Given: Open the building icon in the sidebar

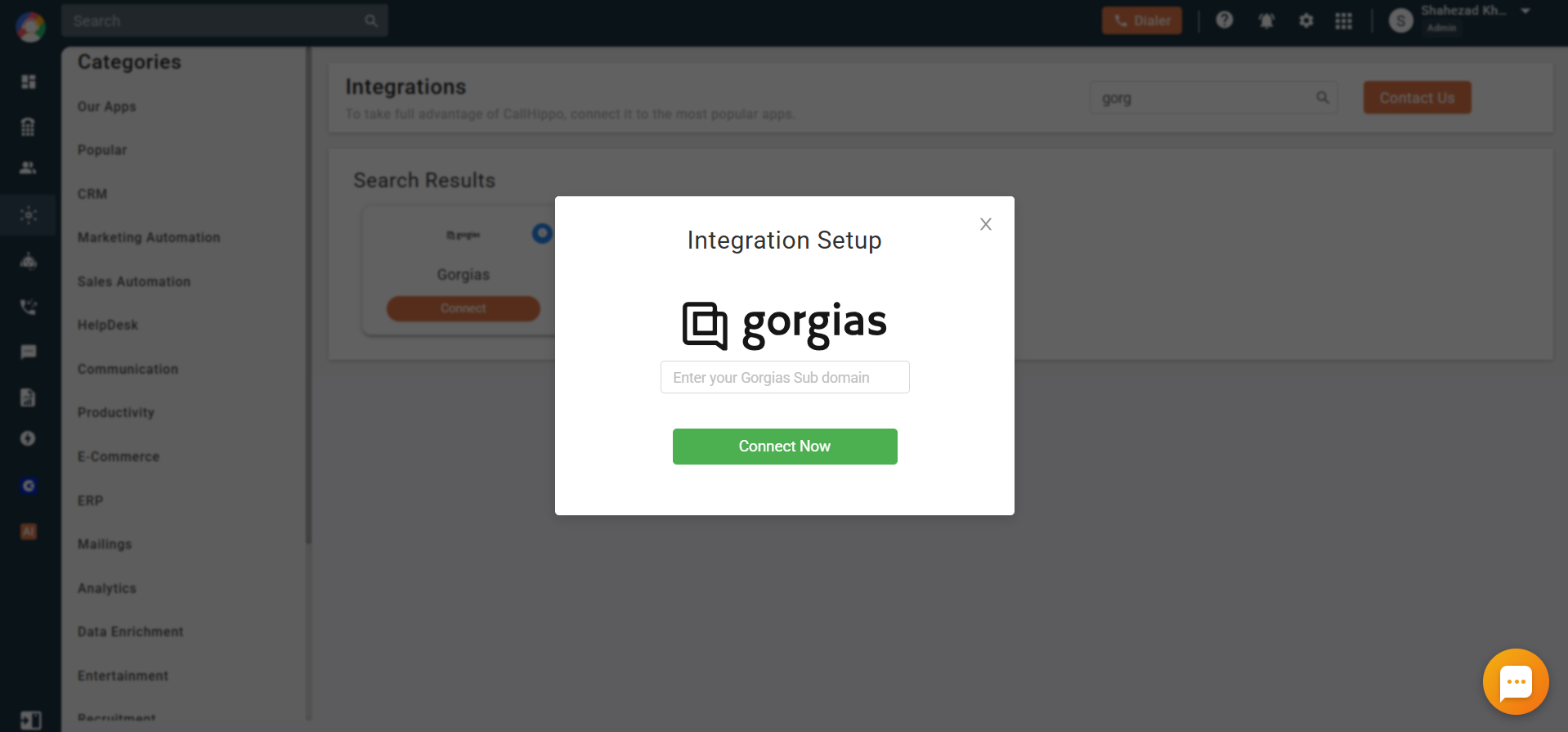Looking at the screenshot, I should [29, 127].
